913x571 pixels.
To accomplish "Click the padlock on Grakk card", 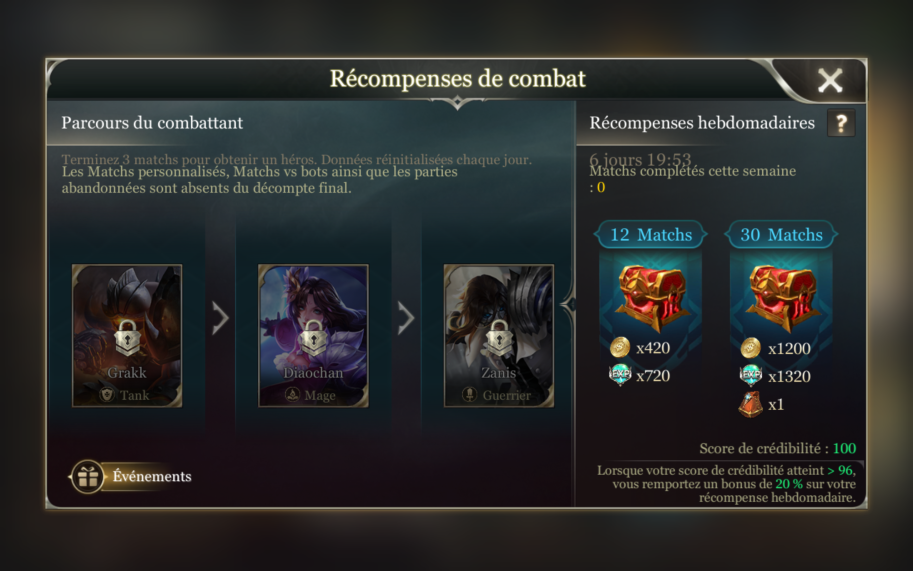I will [x=127, y=338].
